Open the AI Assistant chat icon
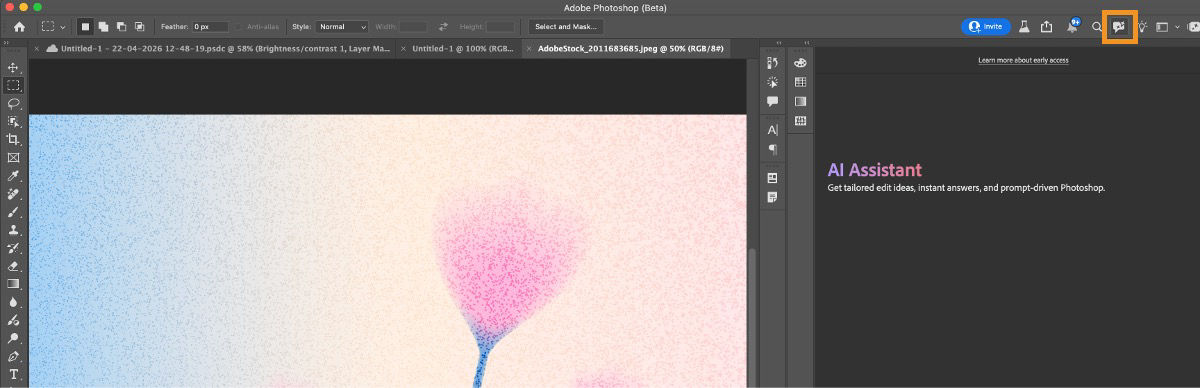This screenshot has height=388, width=1200. 1120,27
